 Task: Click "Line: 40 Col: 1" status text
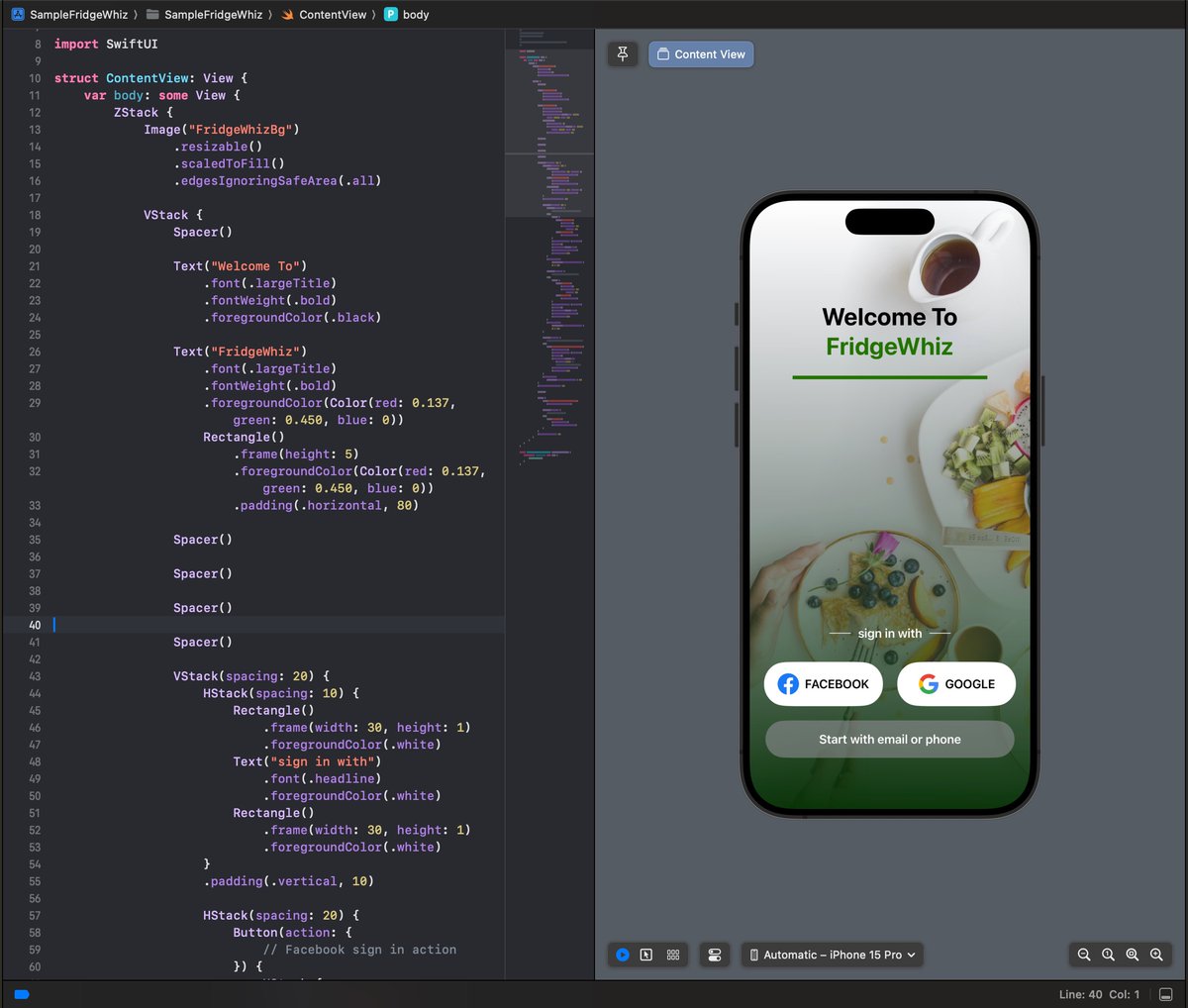[1099, 994]
